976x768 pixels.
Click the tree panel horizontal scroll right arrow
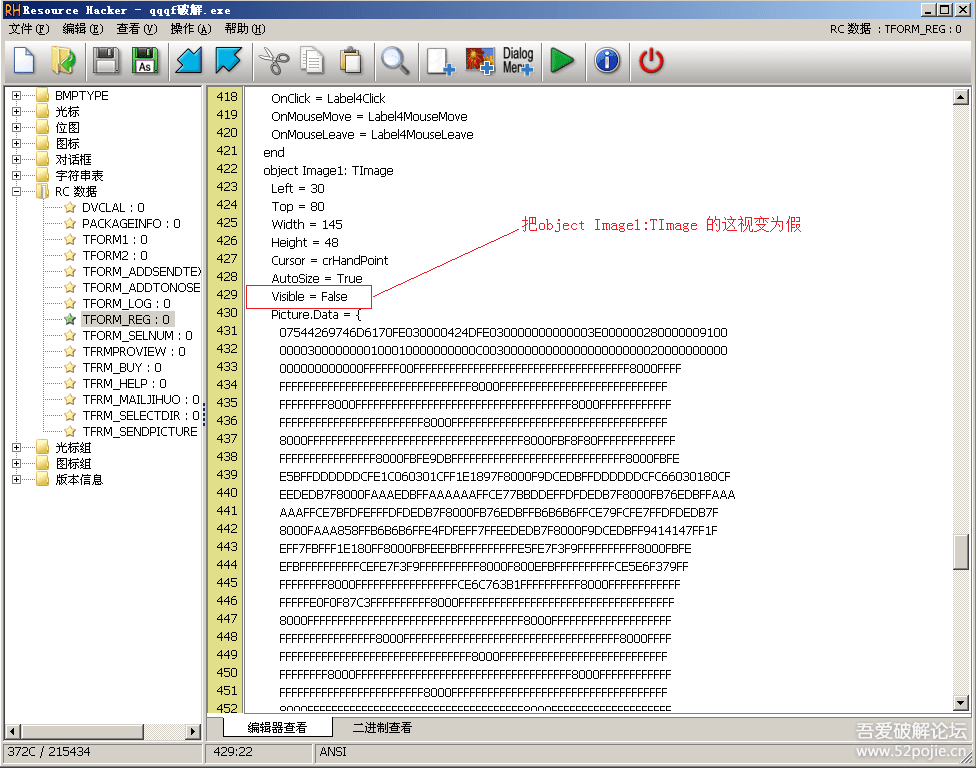pos(194,732)
